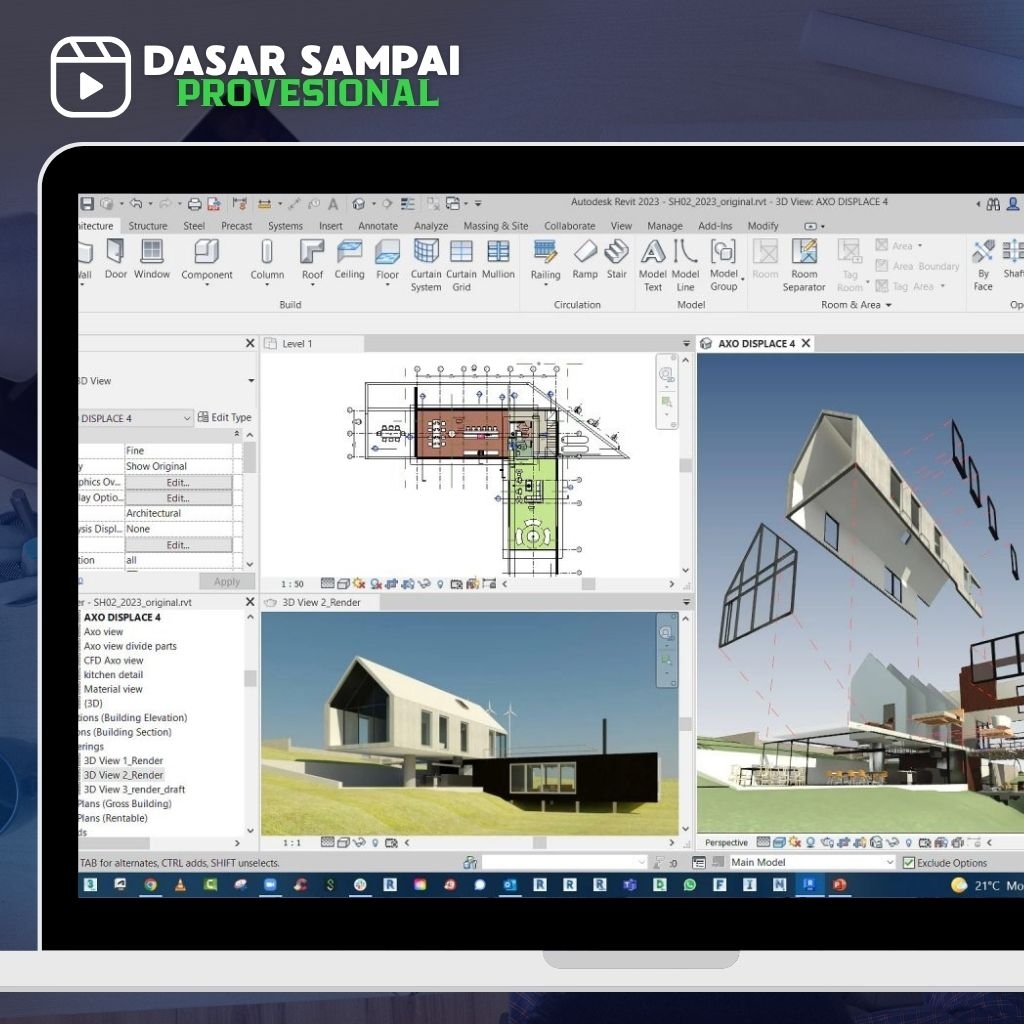Select 3D View 3_render_draft in browser
The width and height of the screenshot is (1024, 1024).
tap(135, 790)
